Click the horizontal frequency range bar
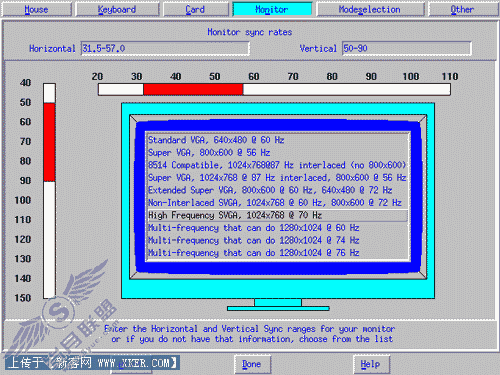This screenshot has width=500, height=375. (274, 89)
